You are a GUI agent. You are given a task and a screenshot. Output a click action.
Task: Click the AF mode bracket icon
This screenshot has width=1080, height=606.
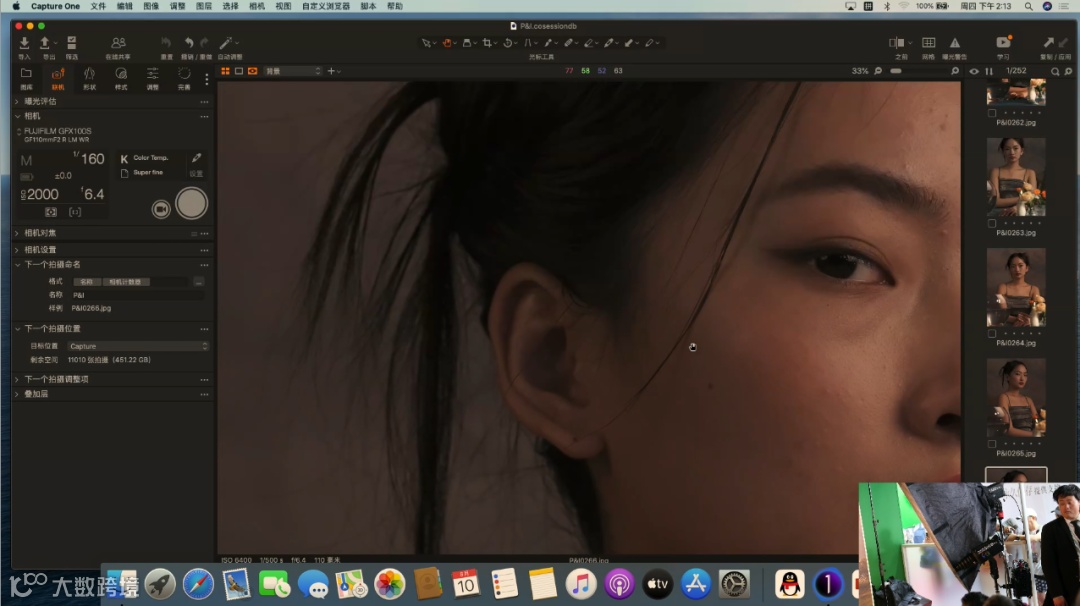tap(75, 213)
